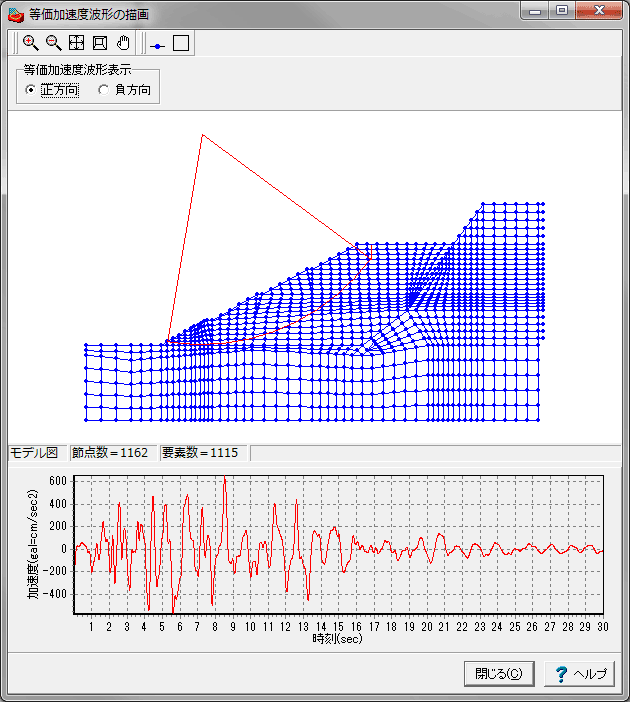This screenshot has height=702, width=630.
Task: Click the app icon in title bar
Action: point(16,15)
